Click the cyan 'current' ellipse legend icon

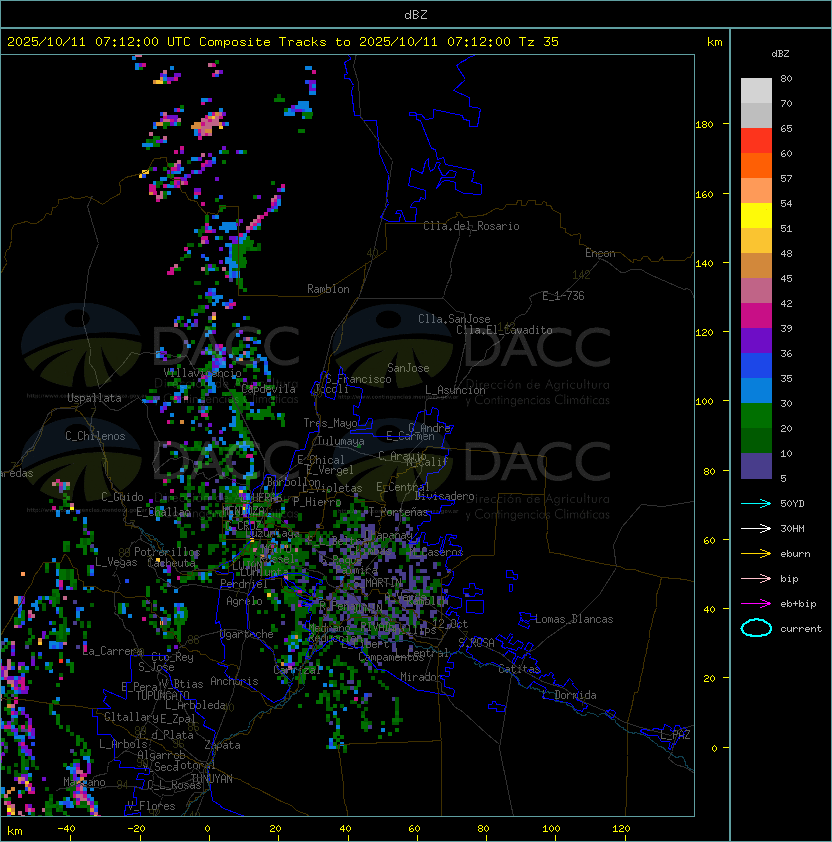tap(756, 628)
